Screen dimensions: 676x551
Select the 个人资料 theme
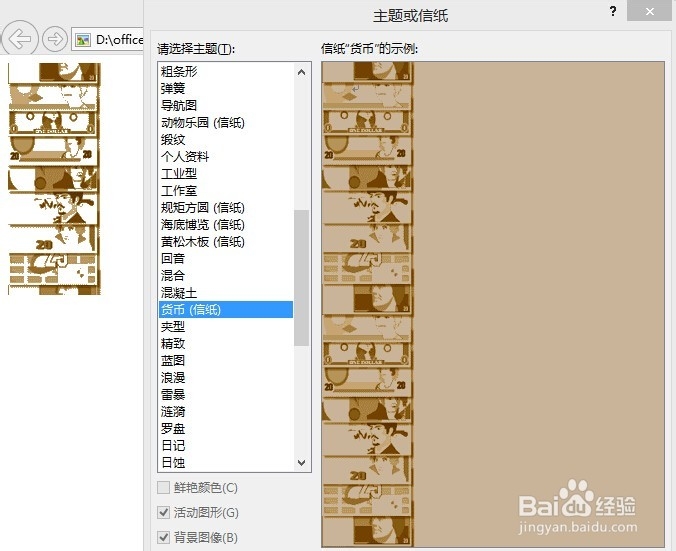point(226,157)
